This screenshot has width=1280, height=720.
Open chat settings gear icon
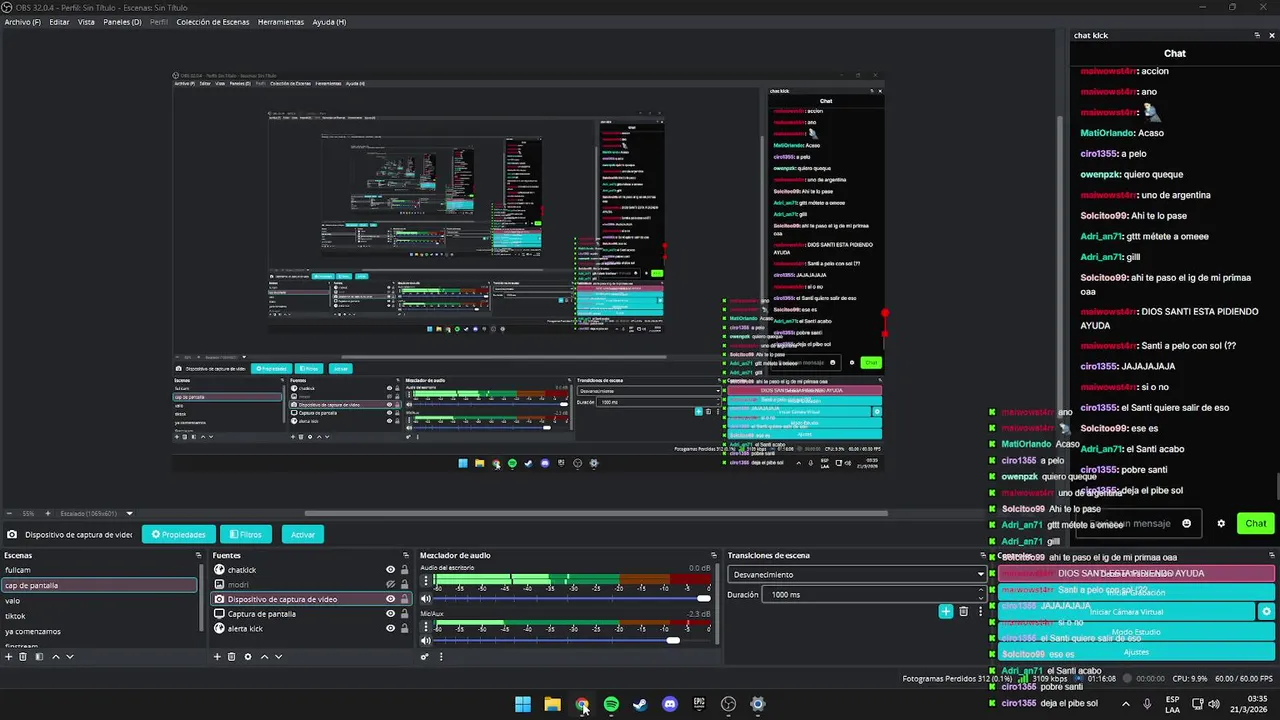(x=1221, y=523)
